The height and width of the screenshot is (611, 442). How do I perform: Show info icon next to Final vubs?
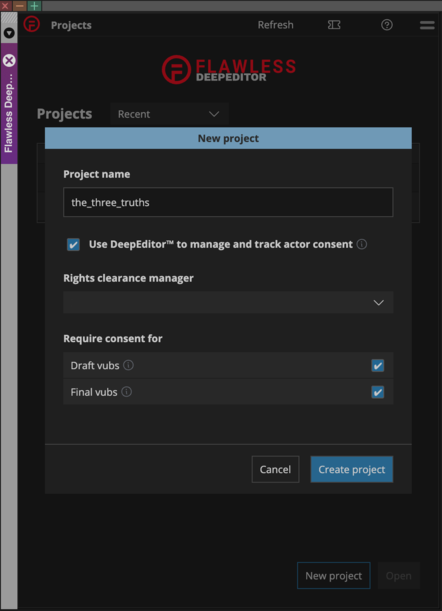click(x=126, y=392)
